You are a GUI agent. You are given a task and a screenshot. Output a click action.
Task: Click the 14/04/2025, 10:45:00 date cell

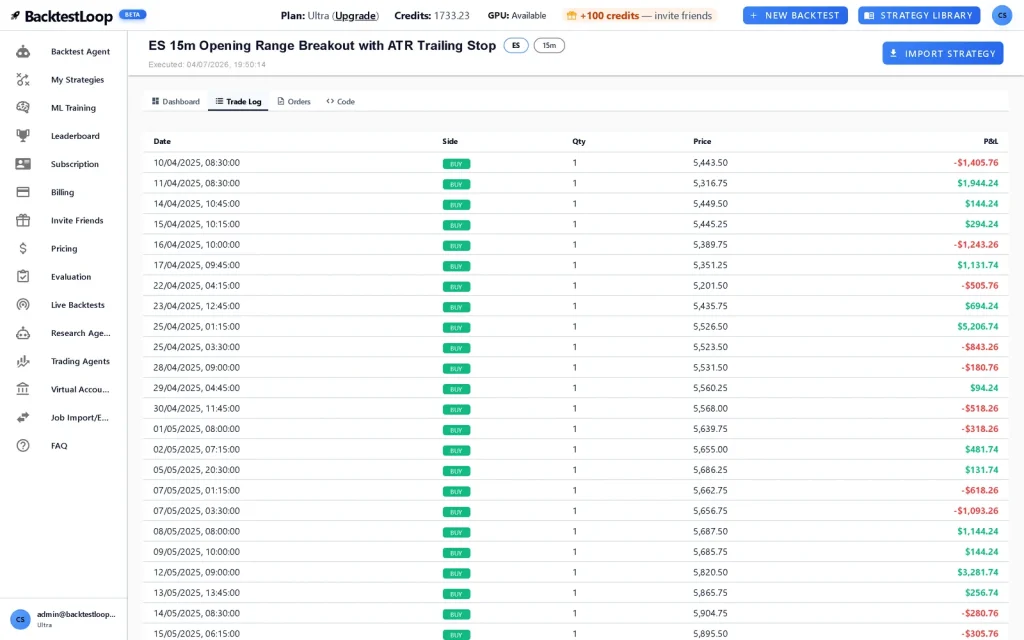tap(197, 204)
